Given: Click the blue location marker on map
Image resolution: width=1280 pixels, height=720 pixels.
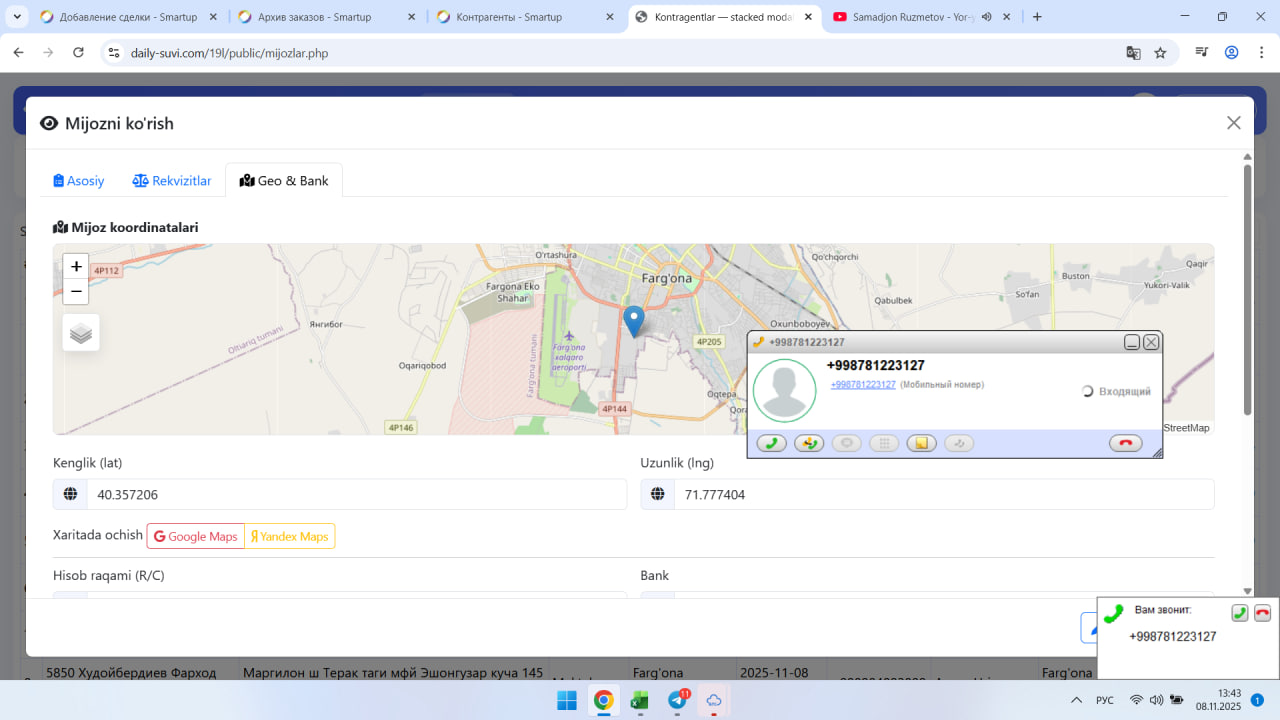Looking at the screenshot, I should pos(633,320).
